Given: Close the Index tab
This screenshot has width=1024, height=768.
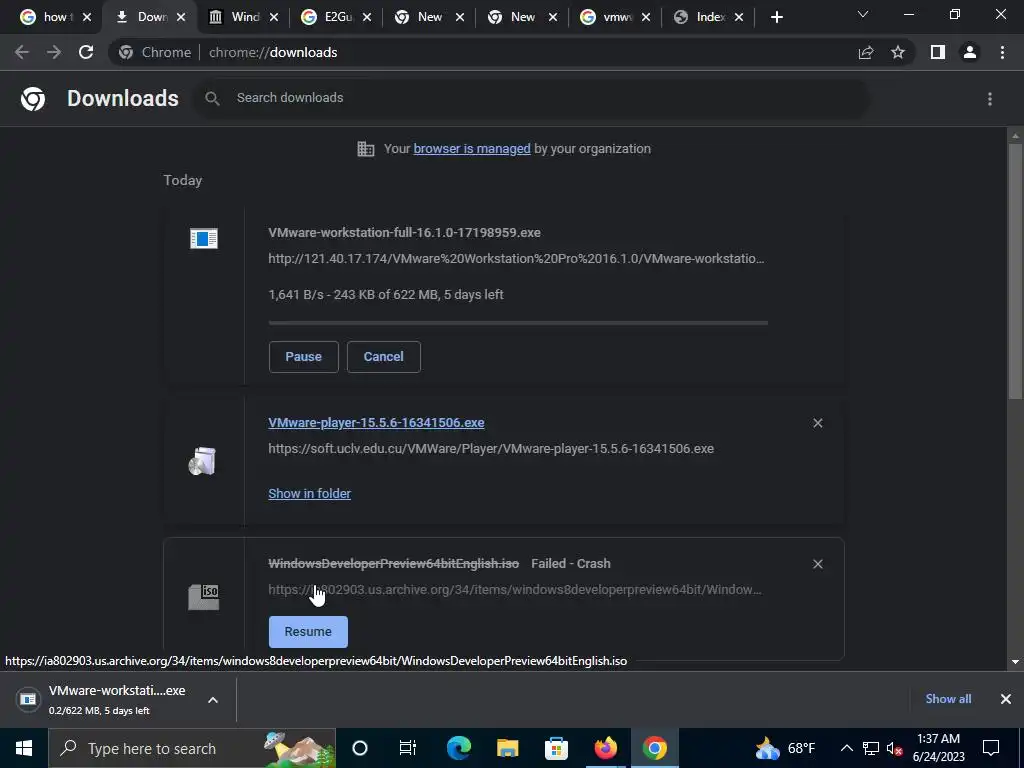Looking at the screenshot, I should tap(739, 18).
